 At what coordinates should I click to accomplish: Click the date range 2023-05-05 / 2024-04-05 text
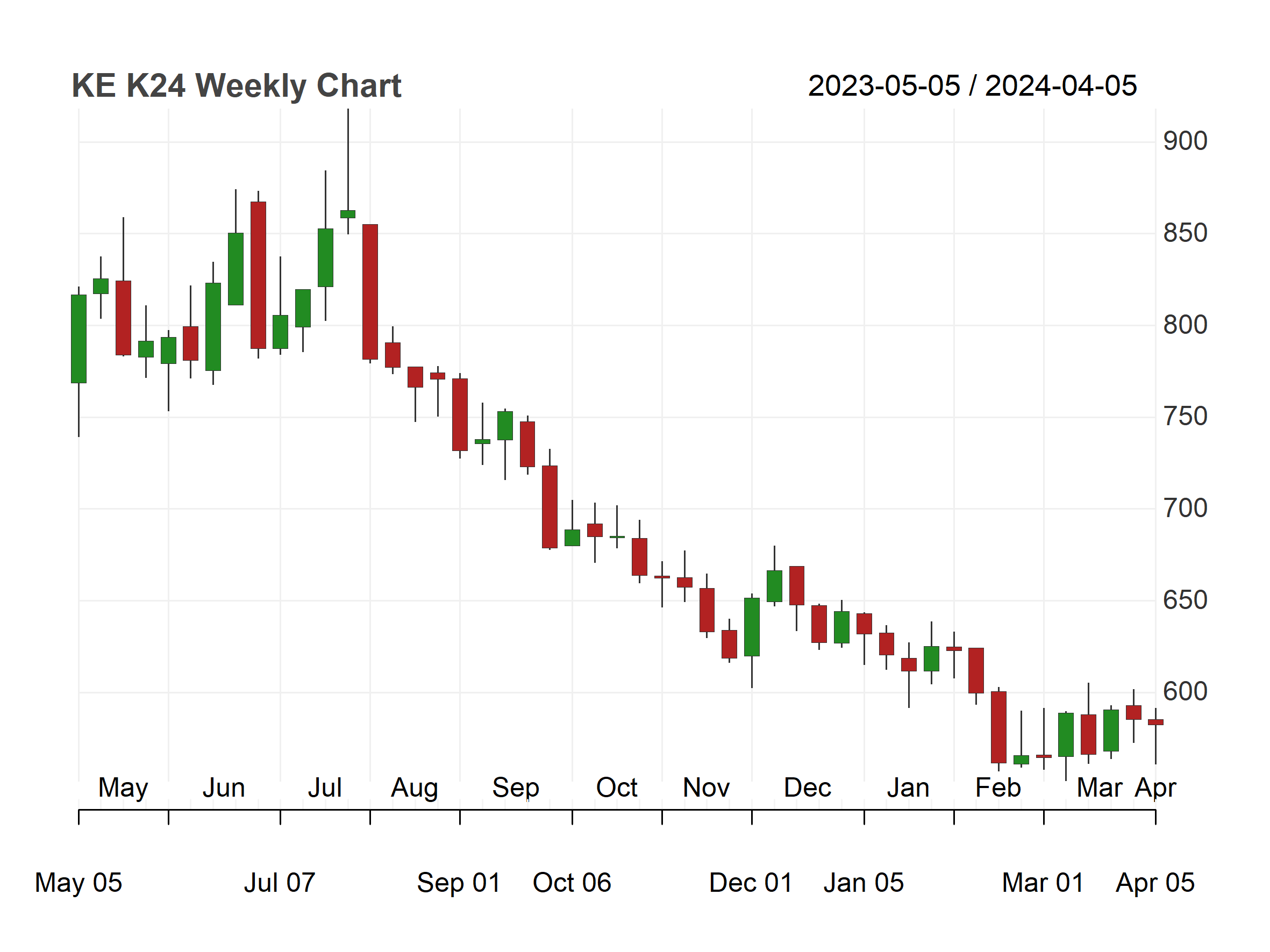(972, 86)
